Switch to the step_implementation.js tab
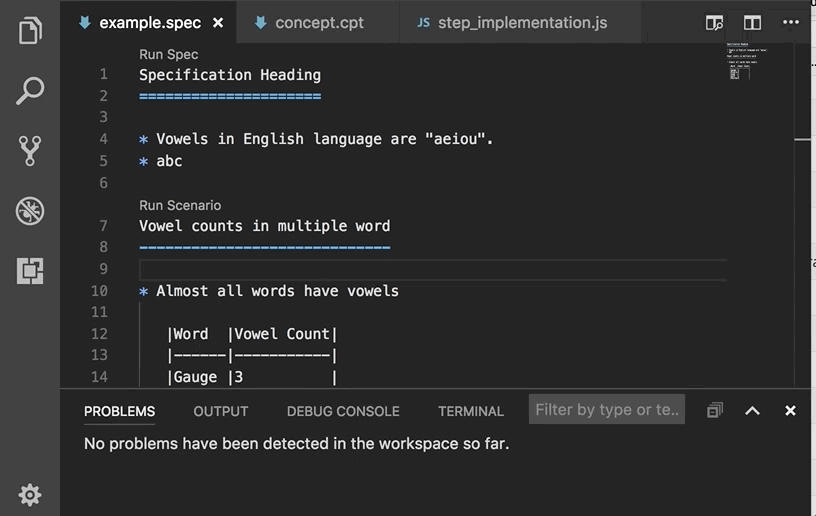 pyautogui.click(x=520, y=22)
